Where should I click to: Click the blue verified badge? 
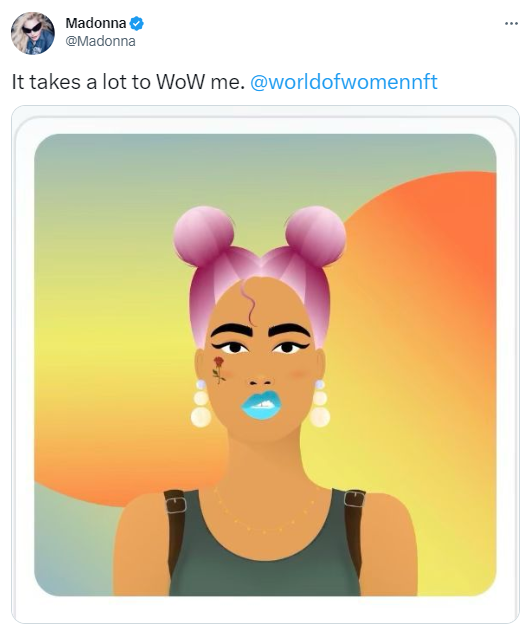pyautogui.click(x=137, y=23)
